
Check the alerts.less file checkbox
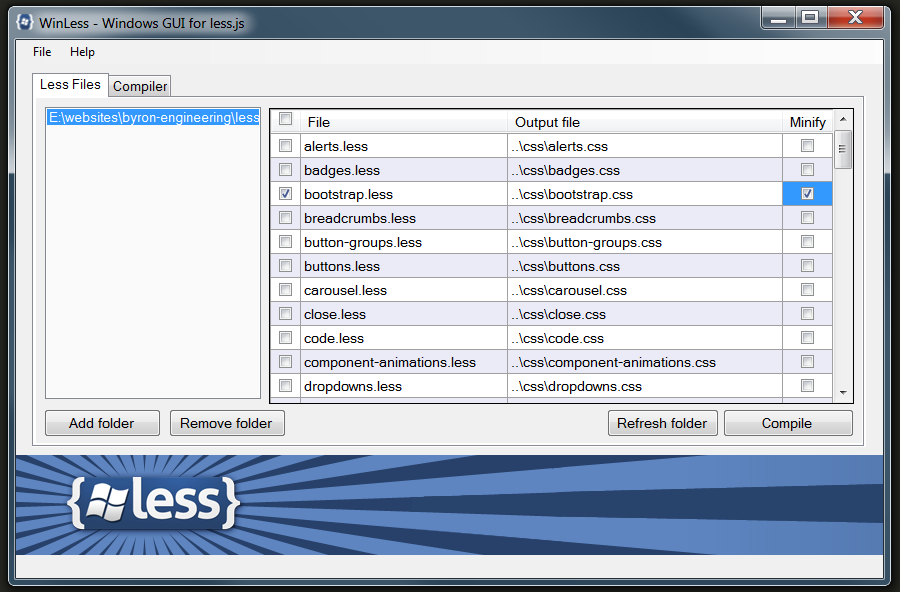pos(285,145)
